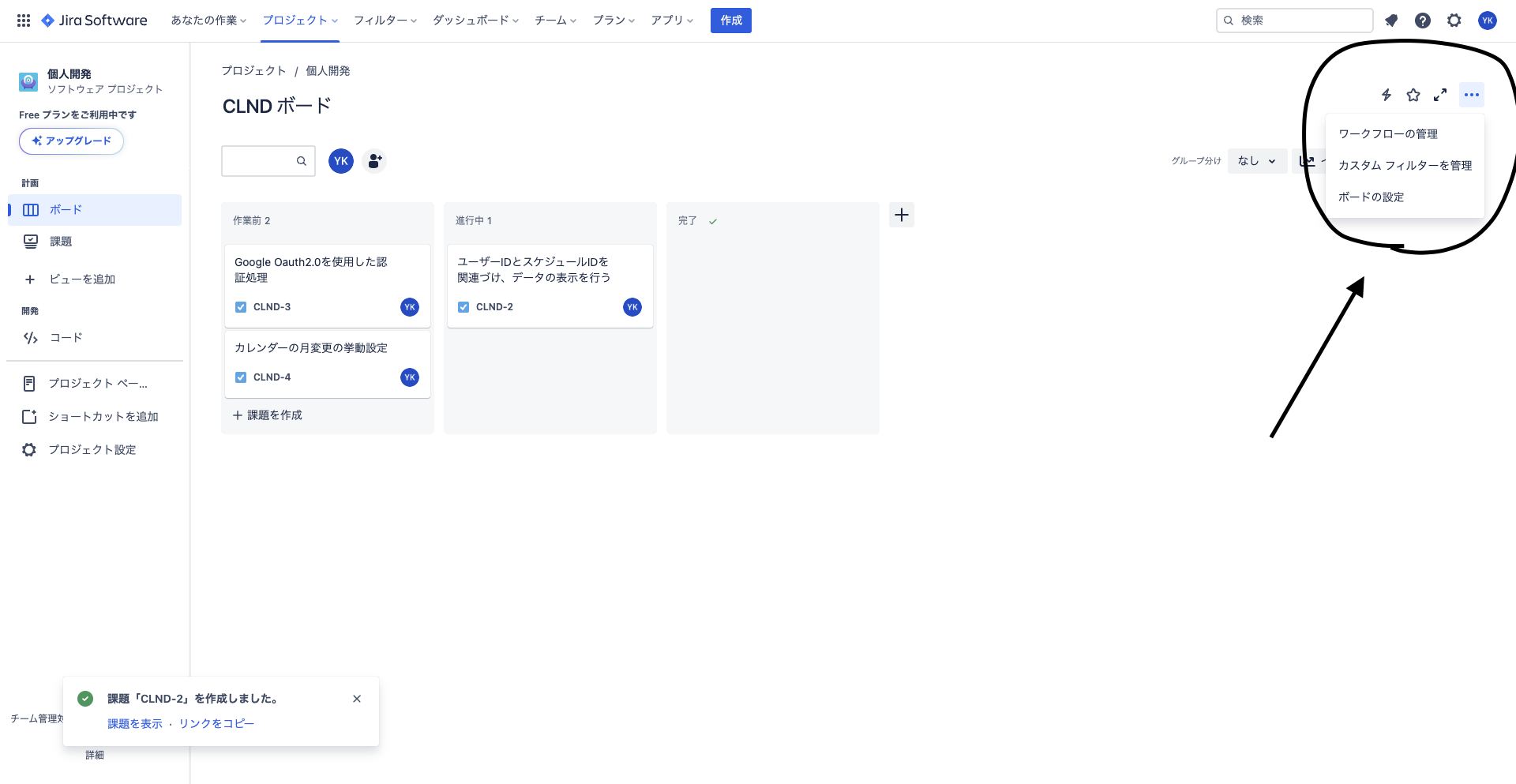Click the CLND-4 issue key
1516x784 pixels.
pos(272,377)
